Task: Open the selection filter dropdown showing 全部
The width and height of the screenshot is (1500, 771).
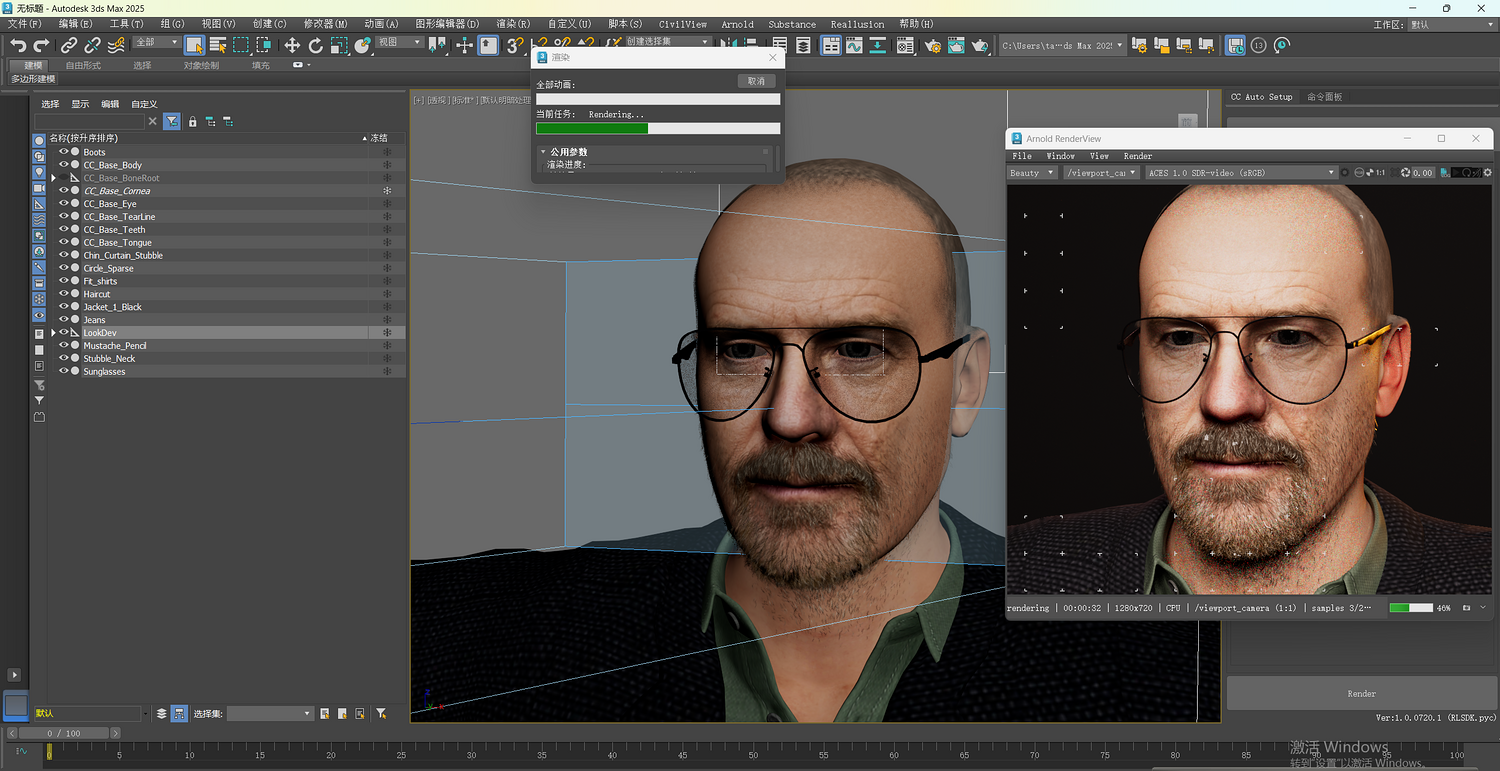Action: pyautogui.click(x=156, y=43)
